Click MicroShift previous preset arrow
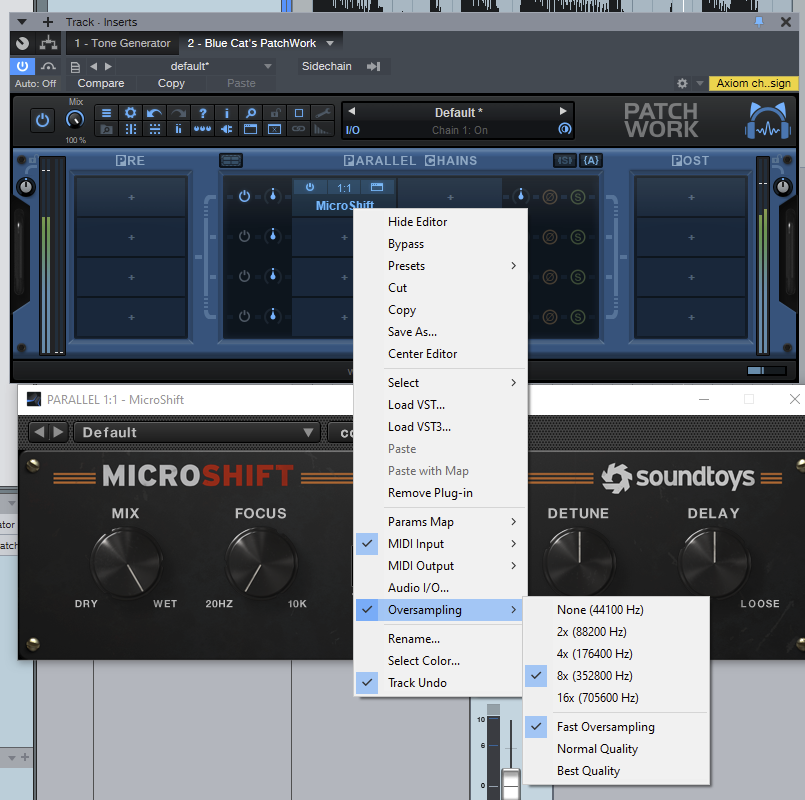The image size is (805, 800). tap(39, 432)
